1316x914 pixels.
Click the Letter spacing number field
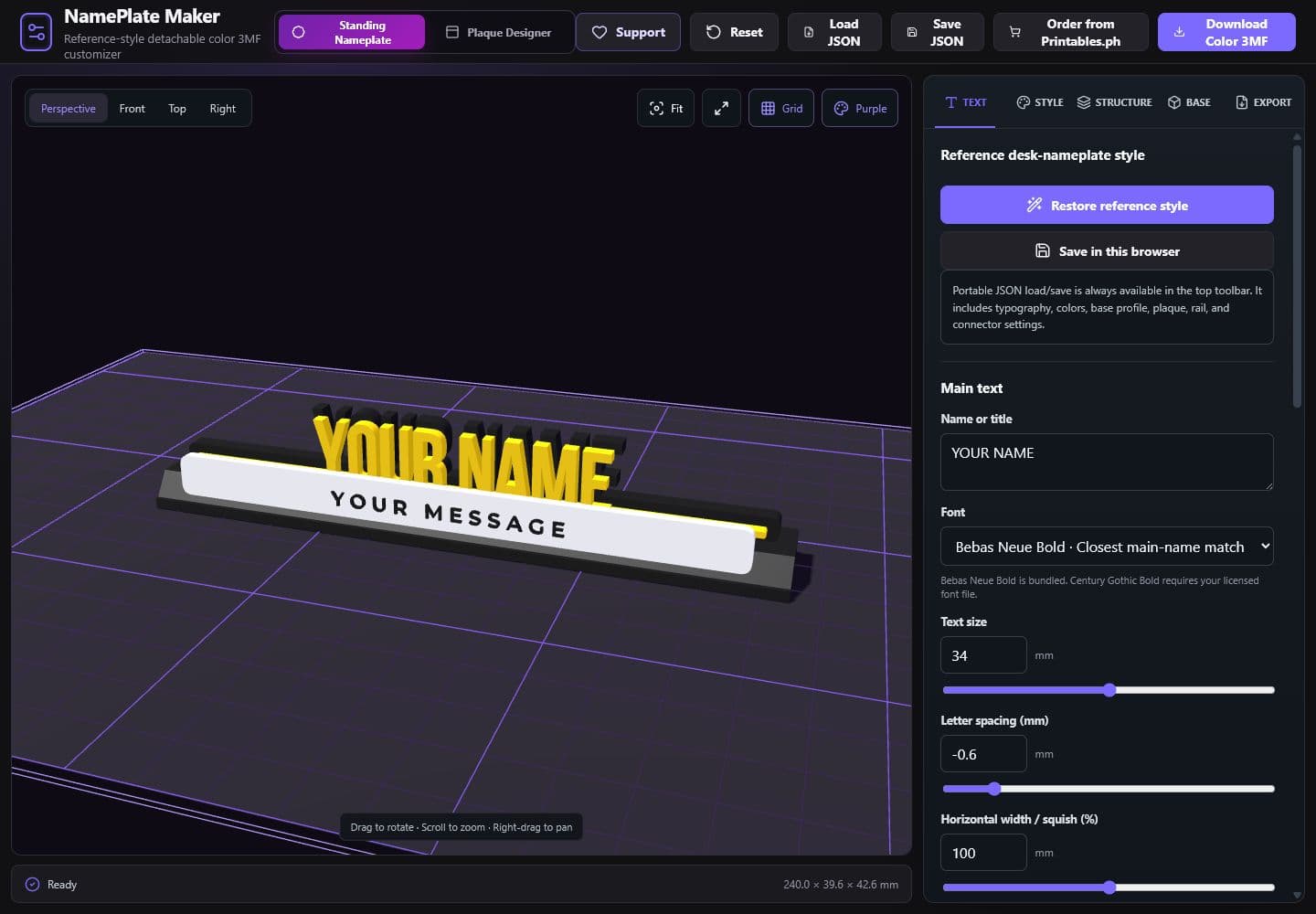(x=983, y=754)
